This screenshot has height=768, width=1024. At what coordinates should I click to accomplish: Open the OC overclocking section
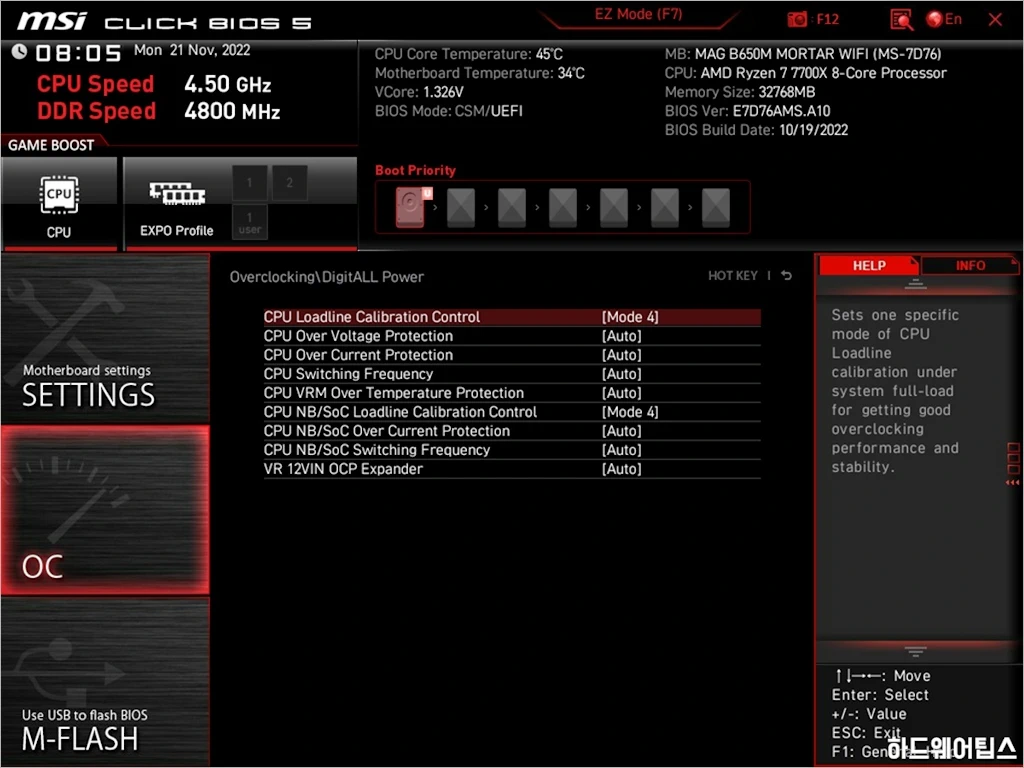click(x=105, y=510)
